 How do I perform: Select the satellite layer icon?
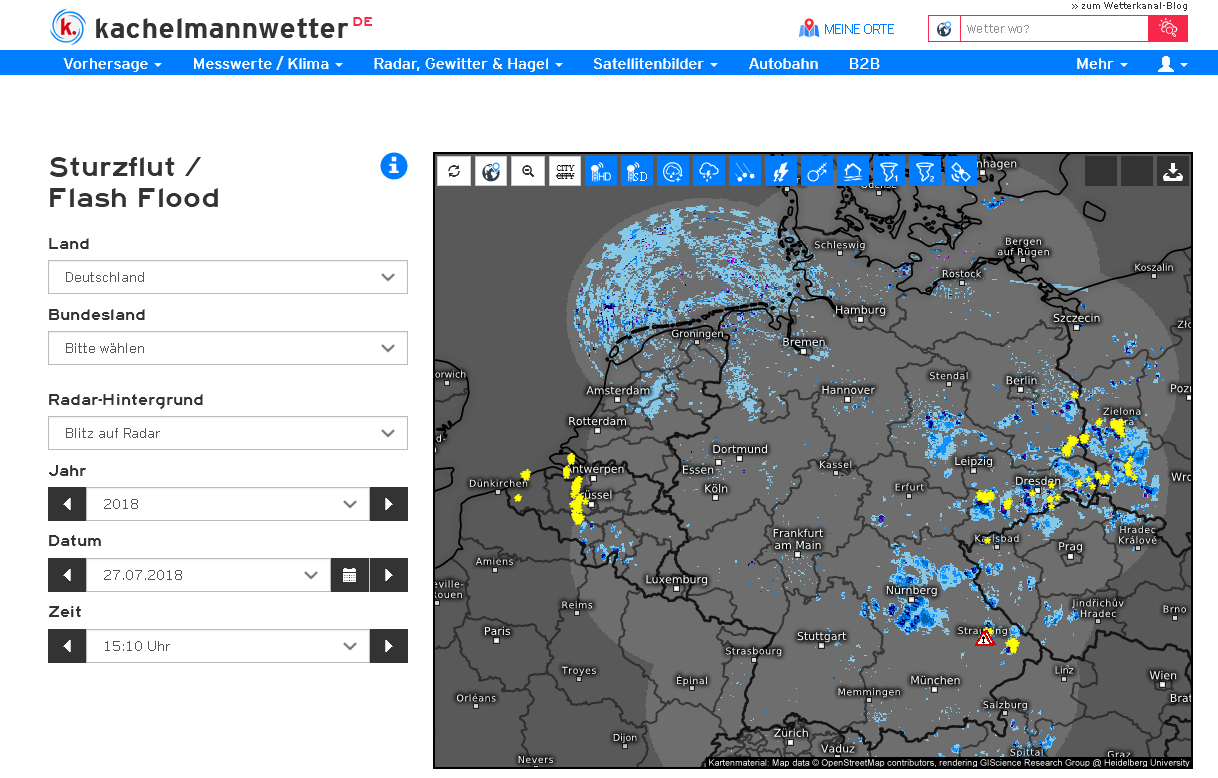tap(960, 171)
